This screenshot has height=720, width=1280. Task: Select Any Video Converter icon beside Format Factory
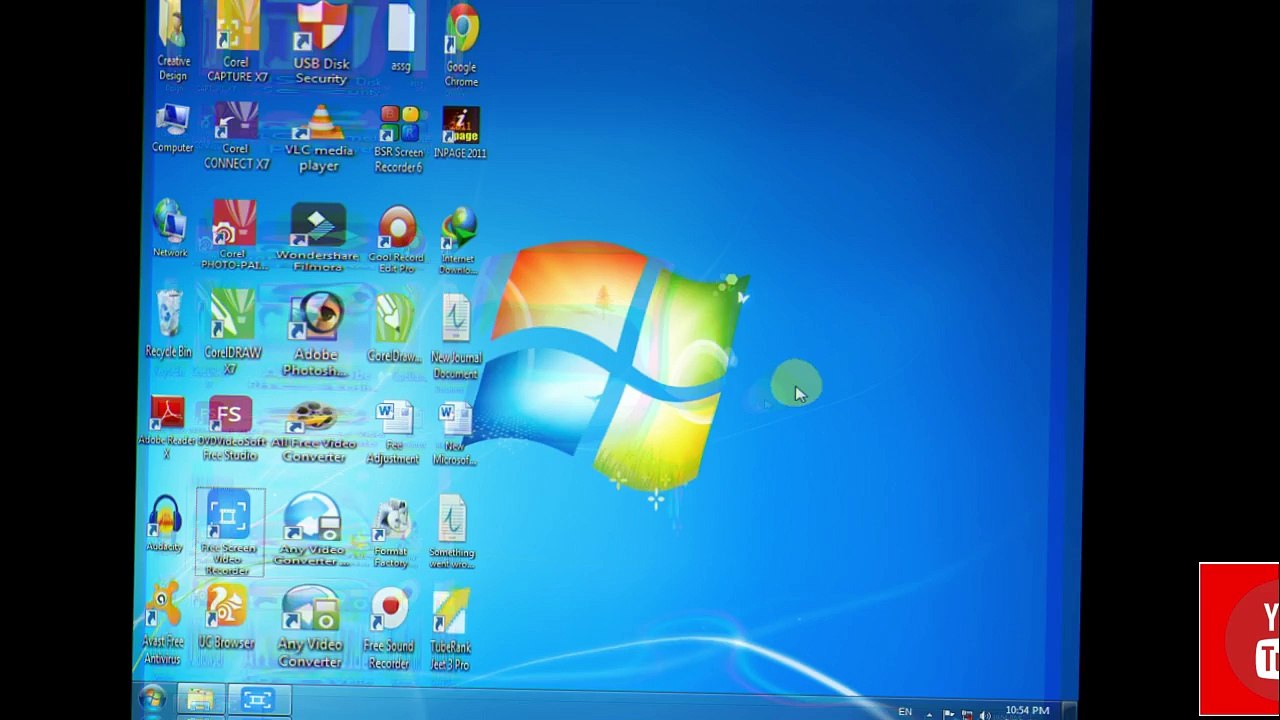tap(312, 530)
